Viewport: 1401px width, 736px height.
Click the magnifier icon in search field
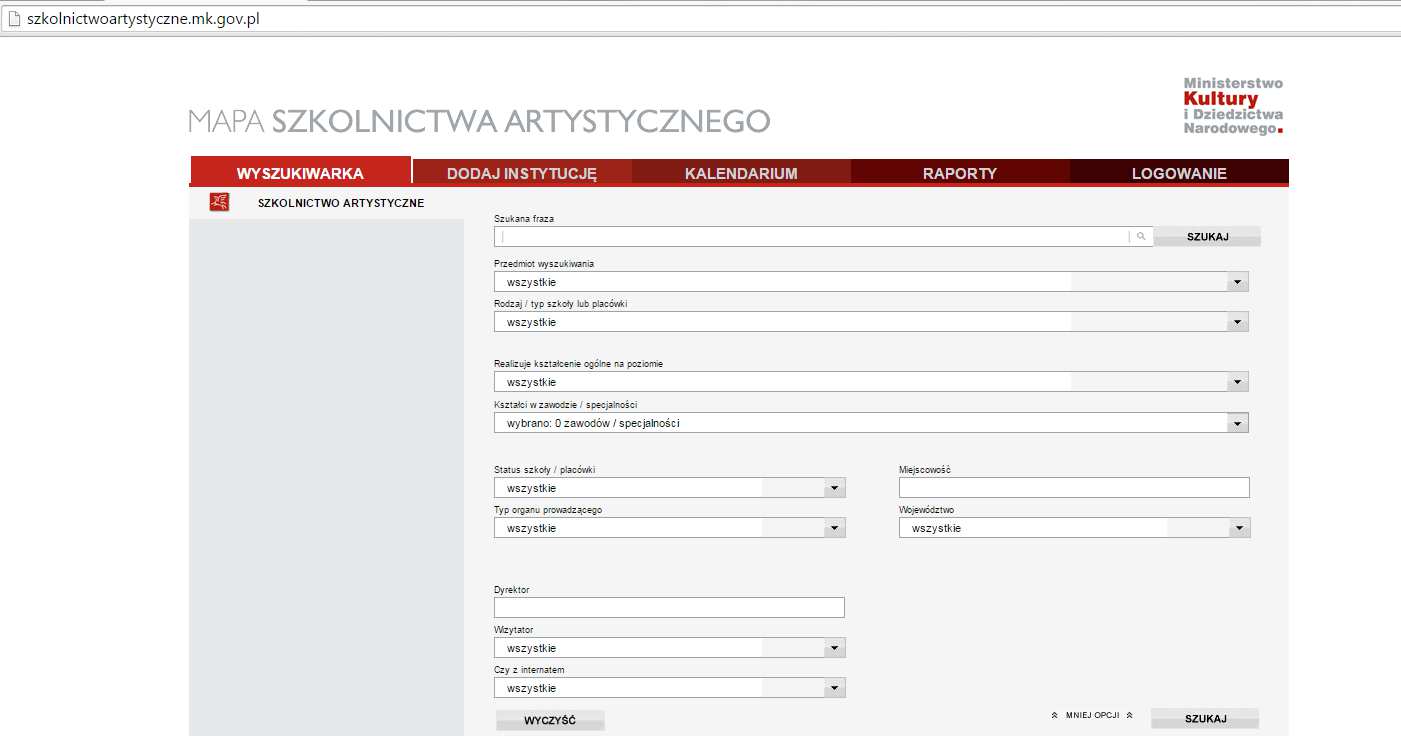[x=1141, y=237]
